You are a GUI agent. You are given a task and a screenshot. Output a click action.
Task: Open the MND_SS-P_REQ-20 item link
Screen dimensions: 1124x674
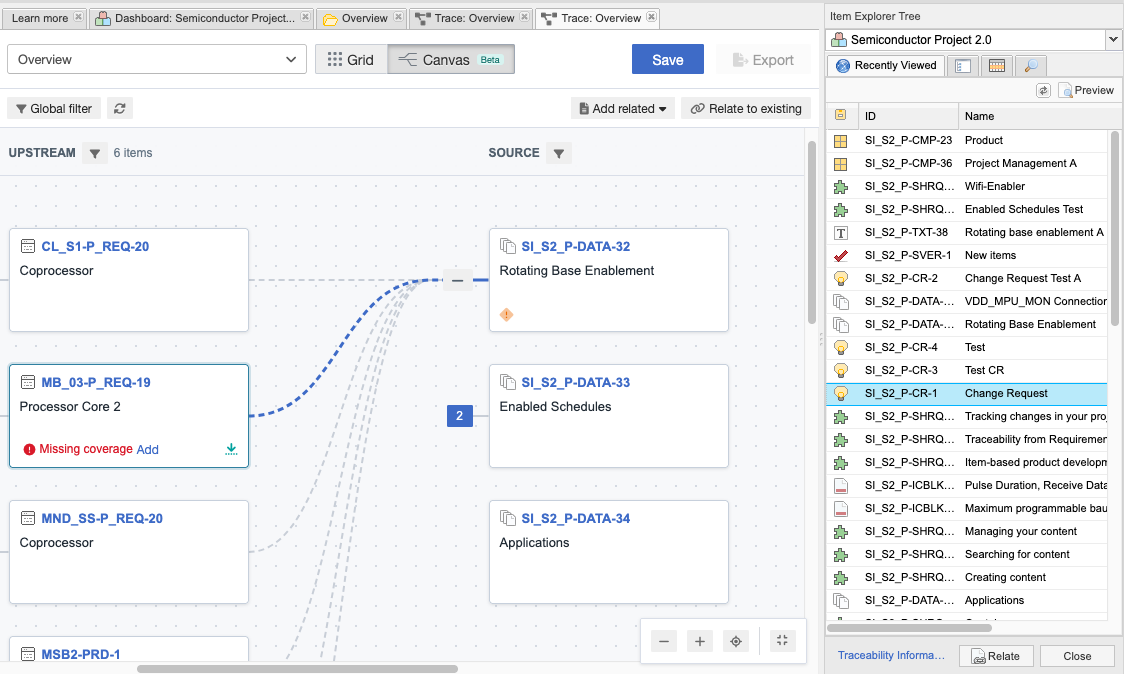pos(102,518)
